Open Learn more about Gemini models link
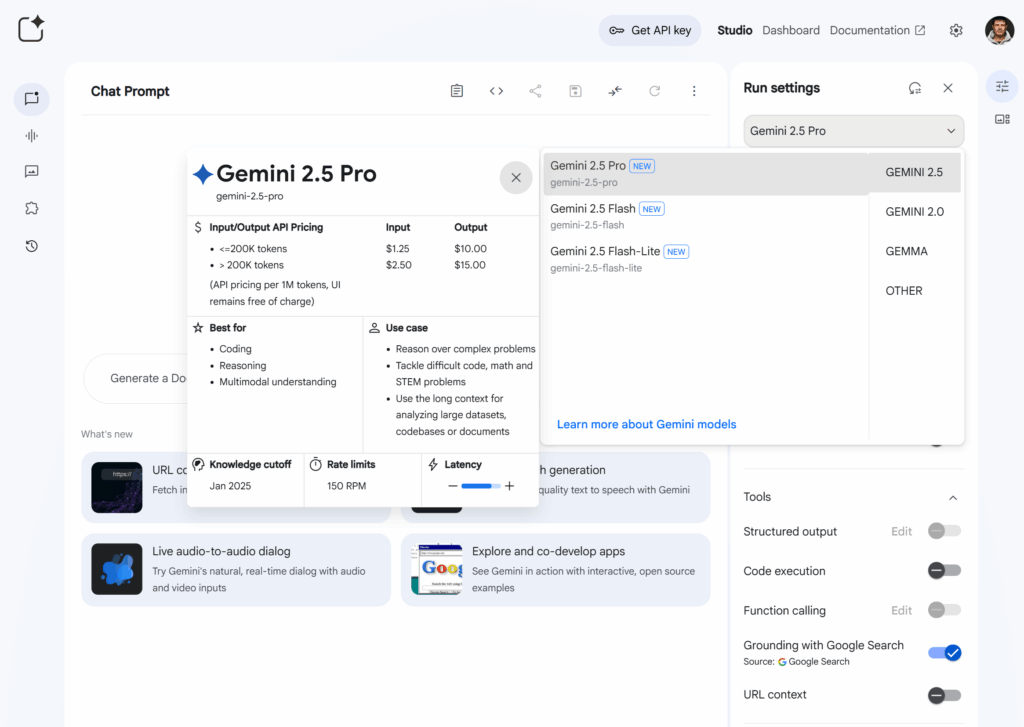The width and height of the screenshot is (1024, 727). click(x=647, y=425)
